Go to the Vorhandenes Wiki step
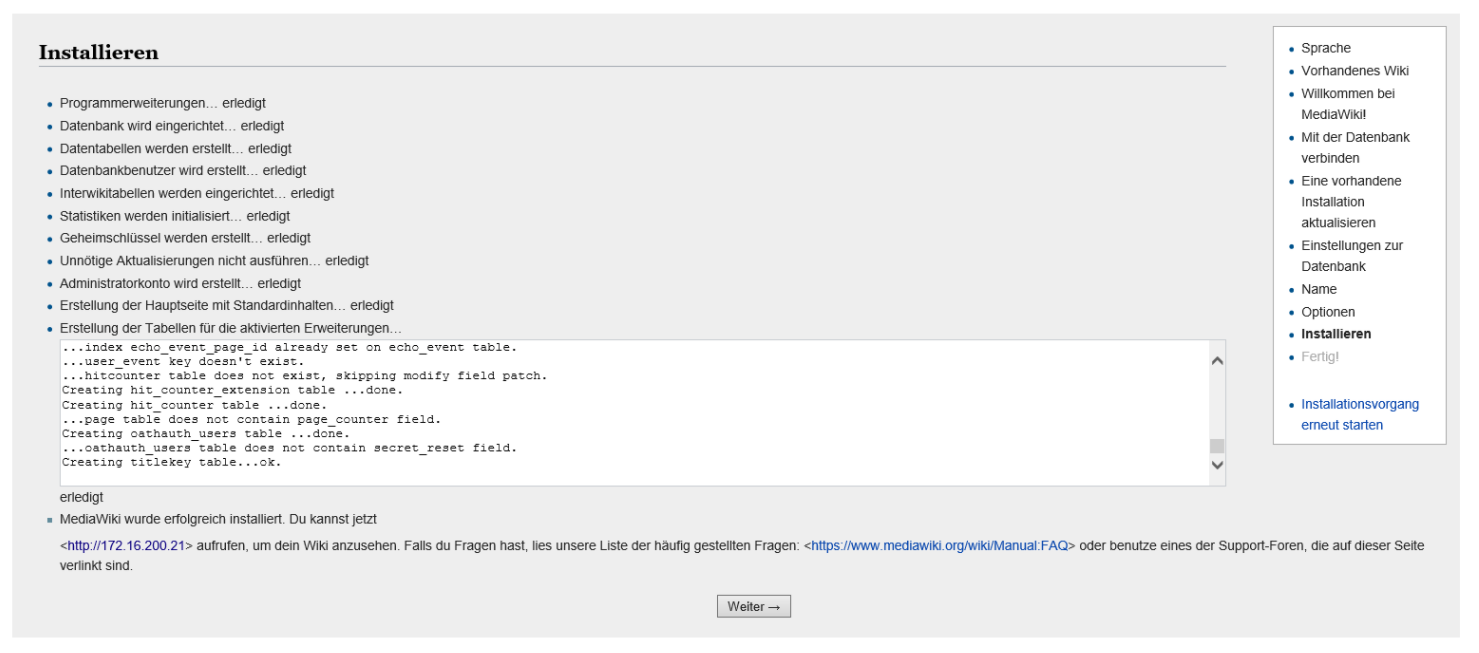Image resolution: width=1479 pixels, height=653 pixels. click(1355, 71)
